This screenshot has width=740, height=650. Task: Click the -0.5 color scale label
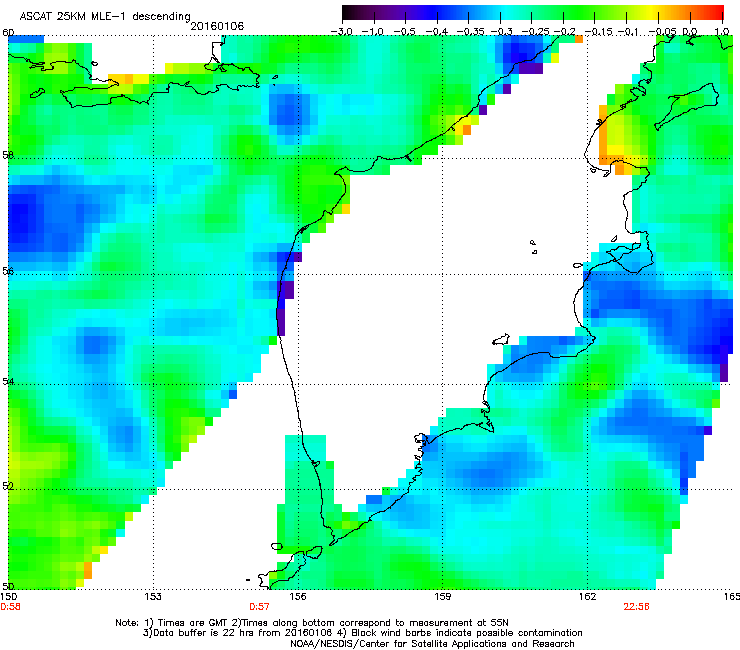[x=404, y=32]
